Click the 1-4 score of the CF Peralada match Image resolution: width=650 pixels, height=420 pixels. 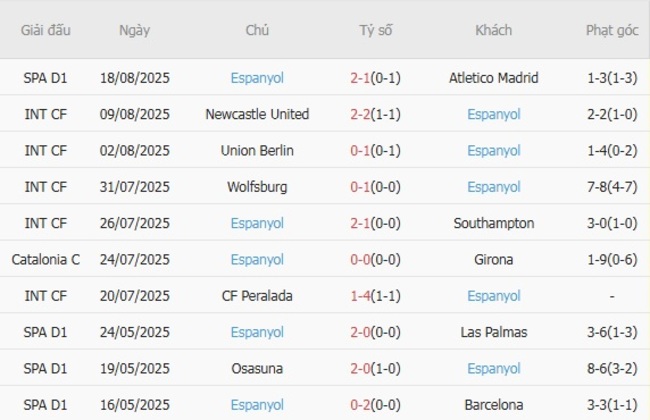(x=363, y=296)
